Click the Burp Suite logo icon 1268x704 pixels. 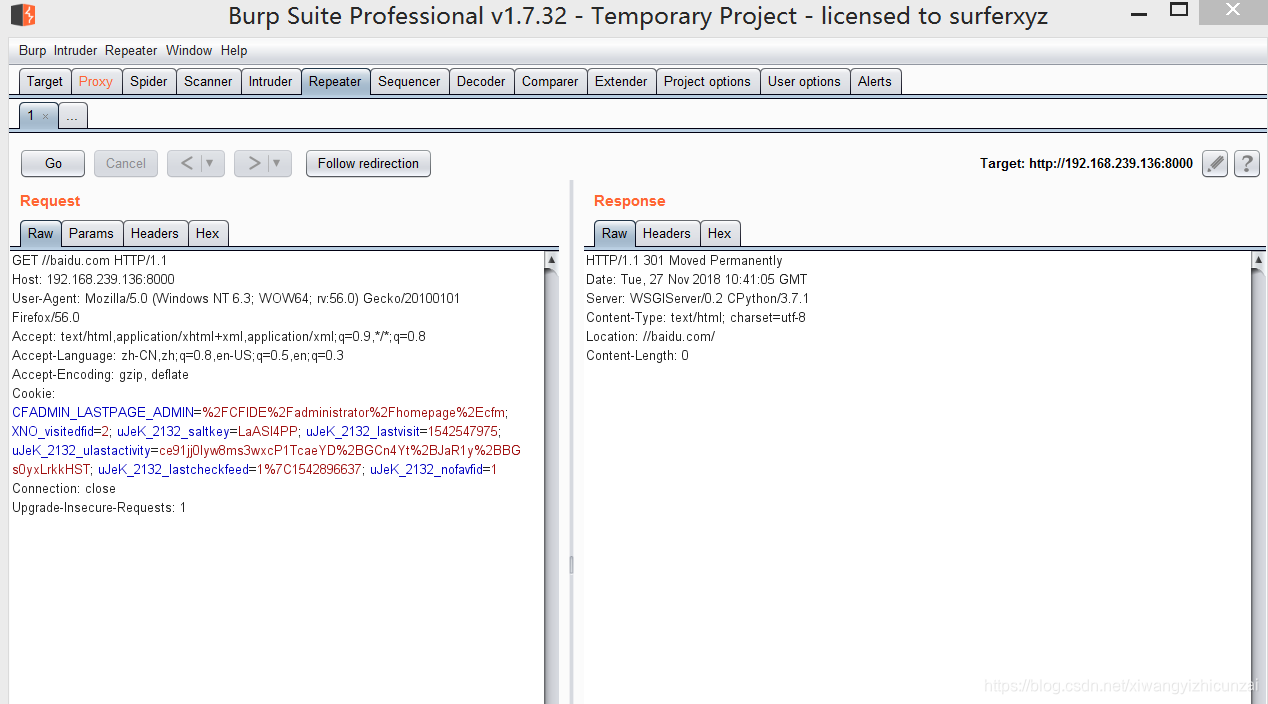pos(23,15)
